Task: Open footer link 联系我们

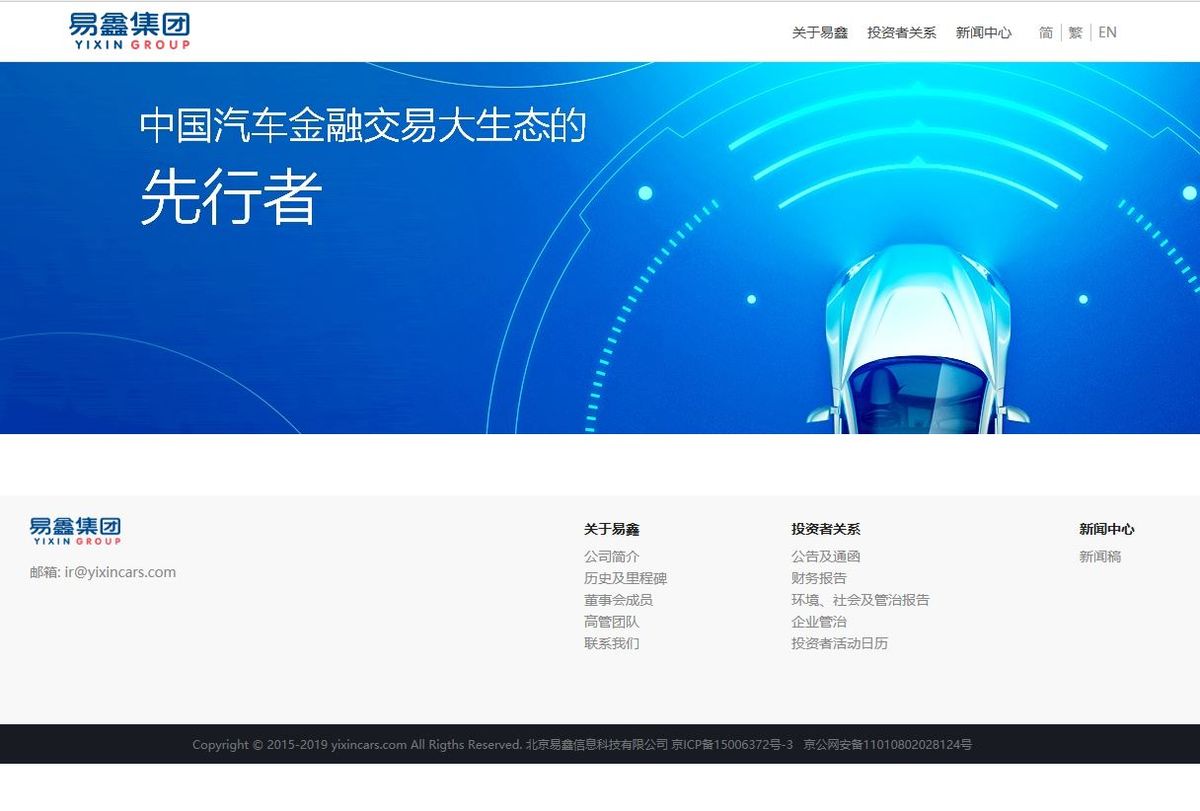Action: [x=612, y=643]
